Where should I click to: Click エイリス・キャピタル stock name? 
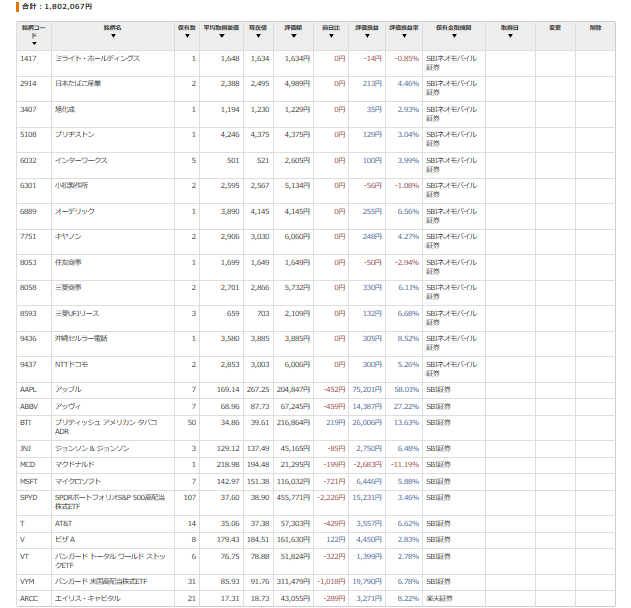pos(88,599)
